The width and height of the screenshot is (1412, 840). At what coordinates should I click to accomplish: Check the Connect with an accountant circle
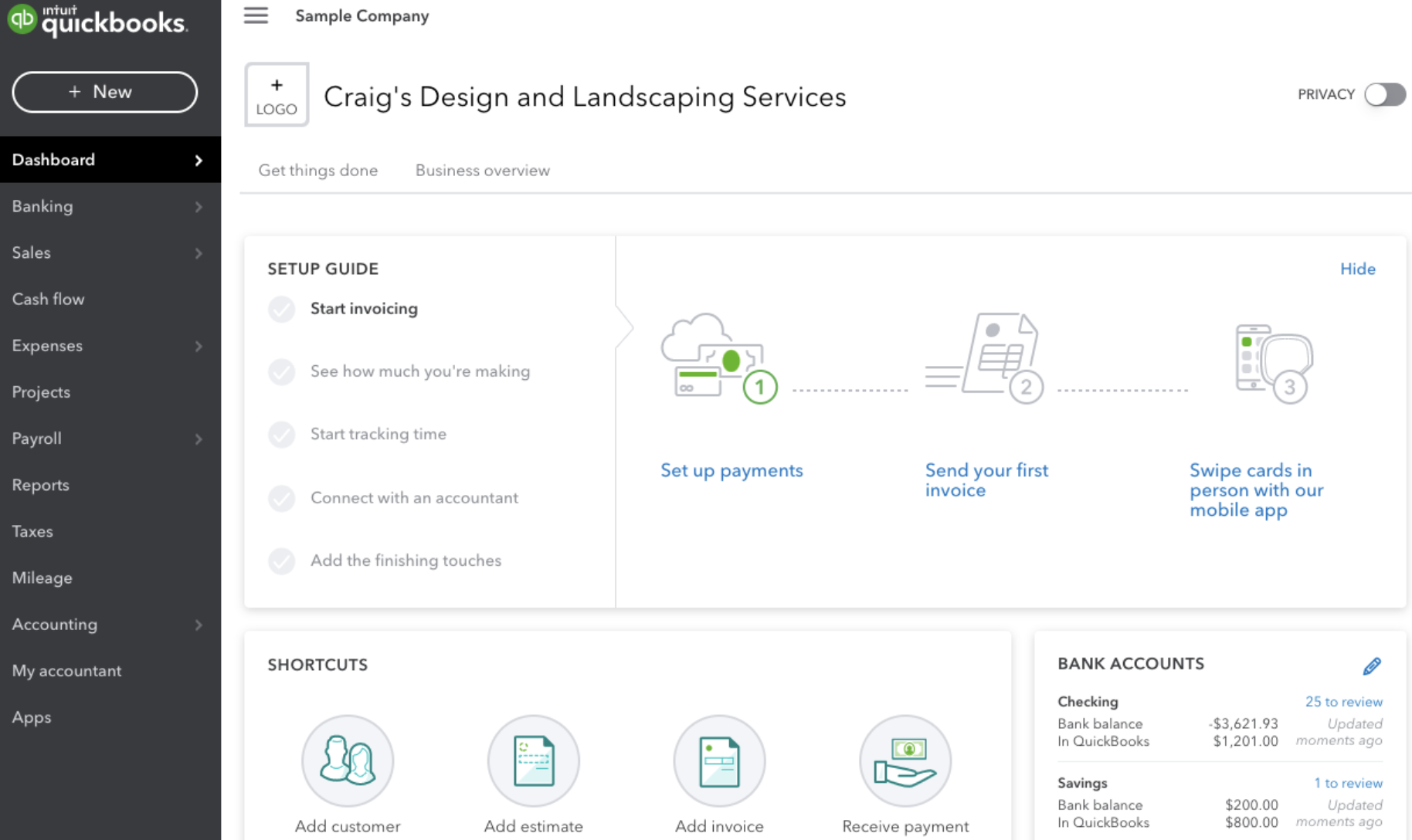tap(282, 498)
